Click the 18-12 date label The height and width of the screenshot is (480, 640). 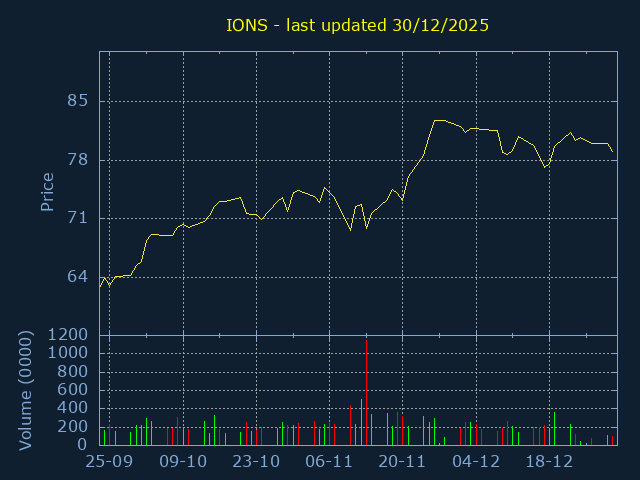(x=549, y=462)
